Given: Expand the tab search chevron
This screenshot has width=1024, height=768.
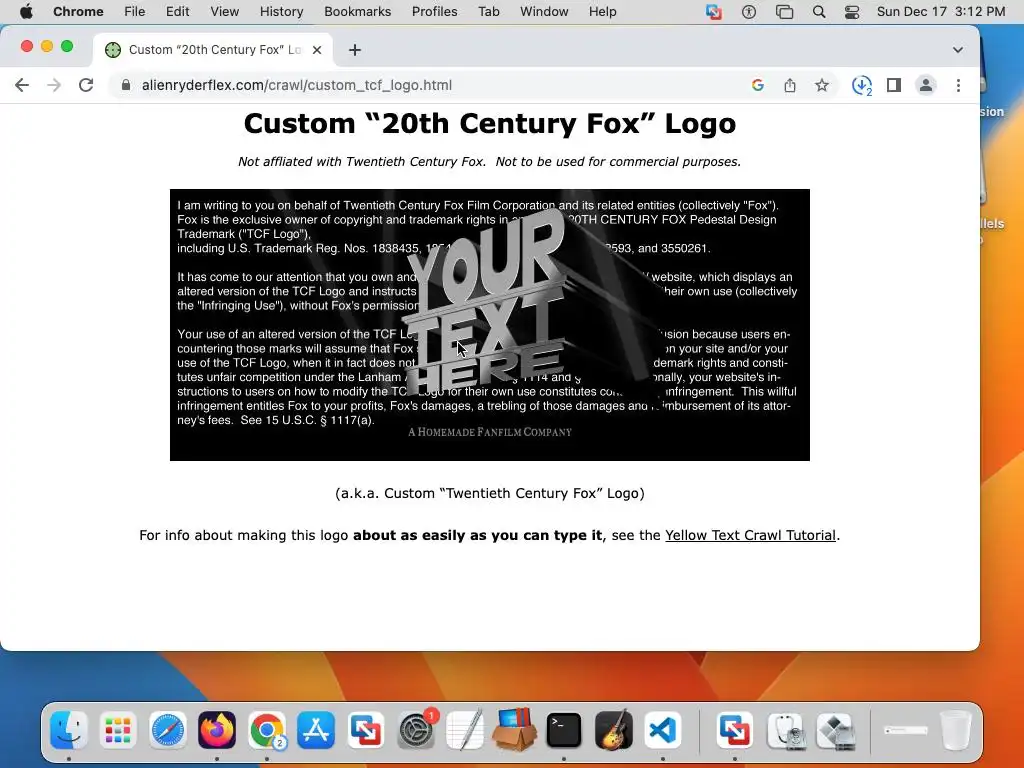Looking at the screenshot, I should point(957,50).
